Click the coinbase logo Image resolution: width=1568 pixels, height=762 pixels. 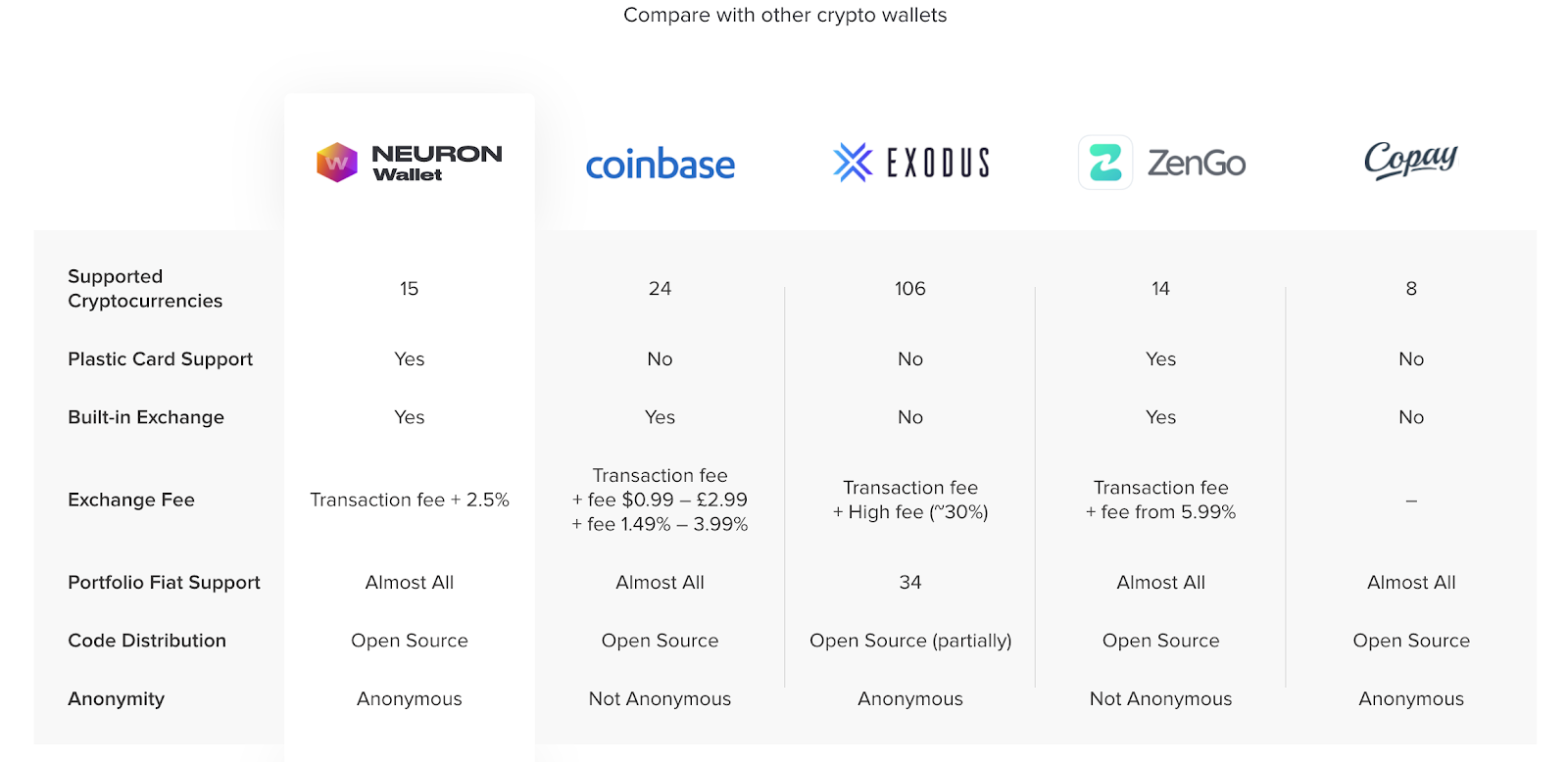(660, 165)
